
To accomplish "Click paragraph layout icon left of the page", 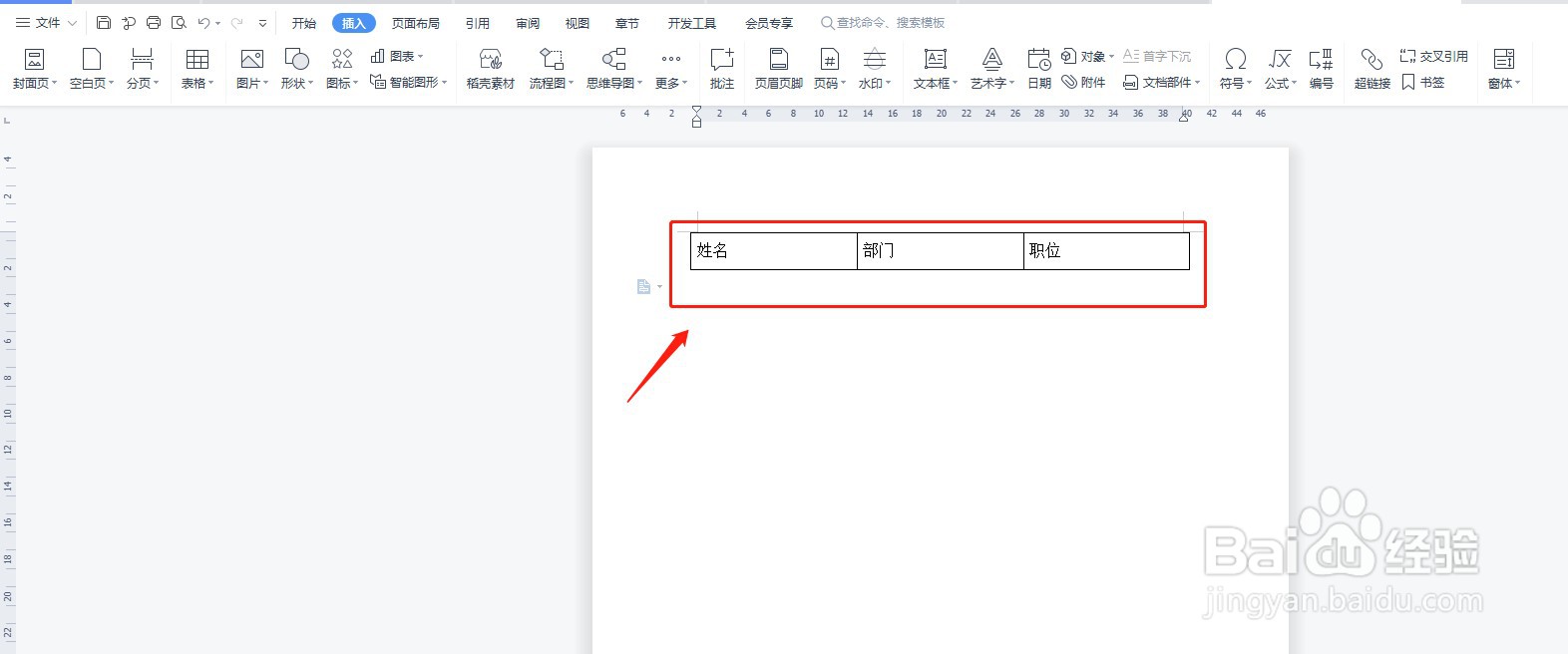I will 644,287.
